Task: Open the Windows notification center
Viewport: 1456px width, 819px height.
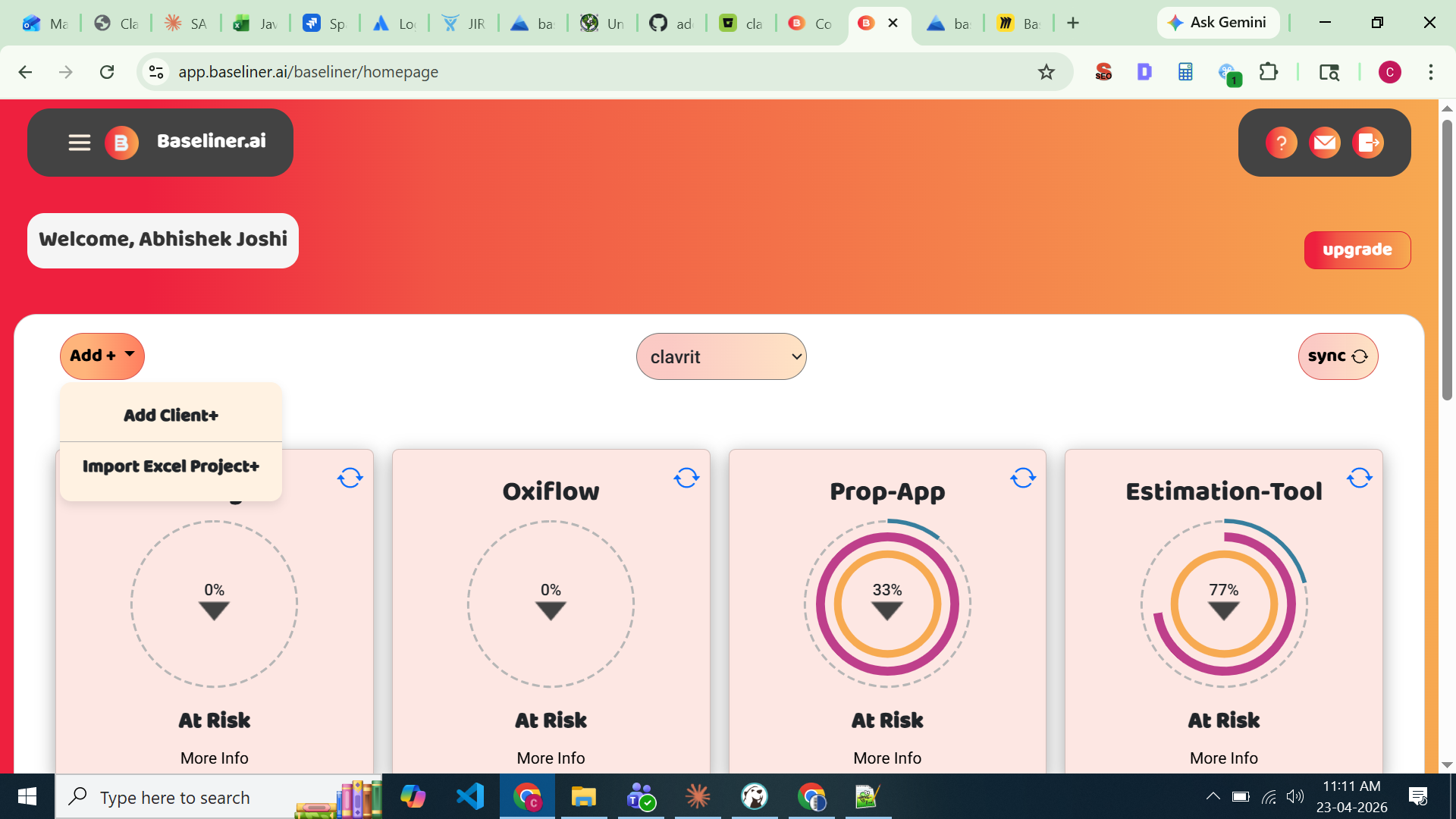Action: point(1418,796)
